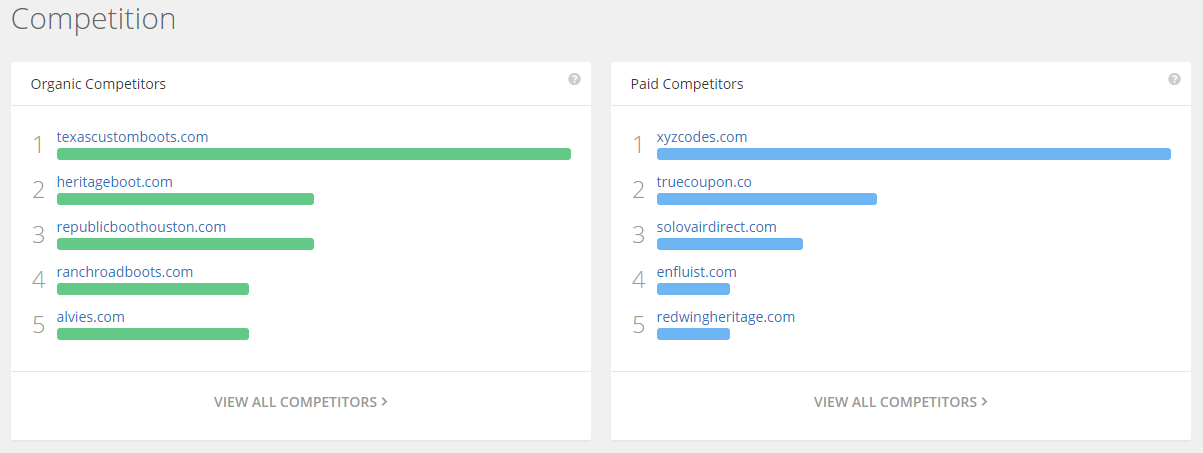This screenshot has width=1203, height=453.
Task: Open redwingheritage.com link
Action: point(726,317)
